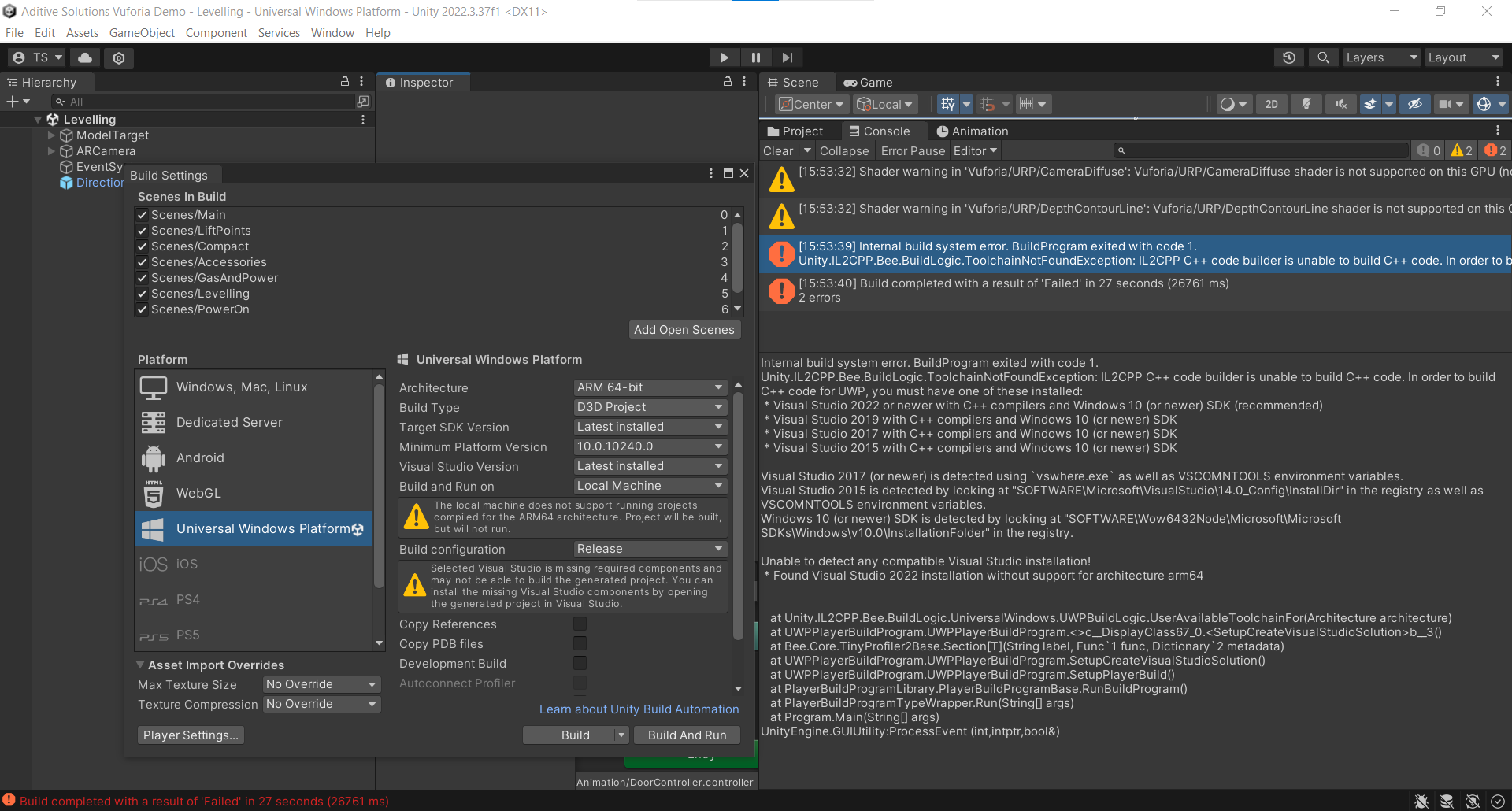Screen dimensions: 1512x811
Task: Click the Pause button
Action: click(x=756, y=57)
